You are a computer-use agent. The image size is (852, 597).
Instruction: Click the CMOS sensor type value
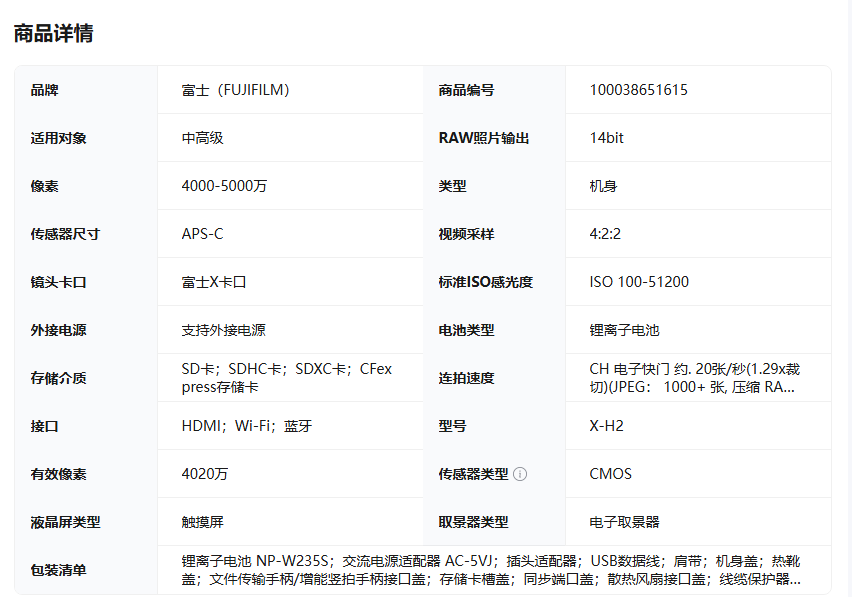click(611, 474)
